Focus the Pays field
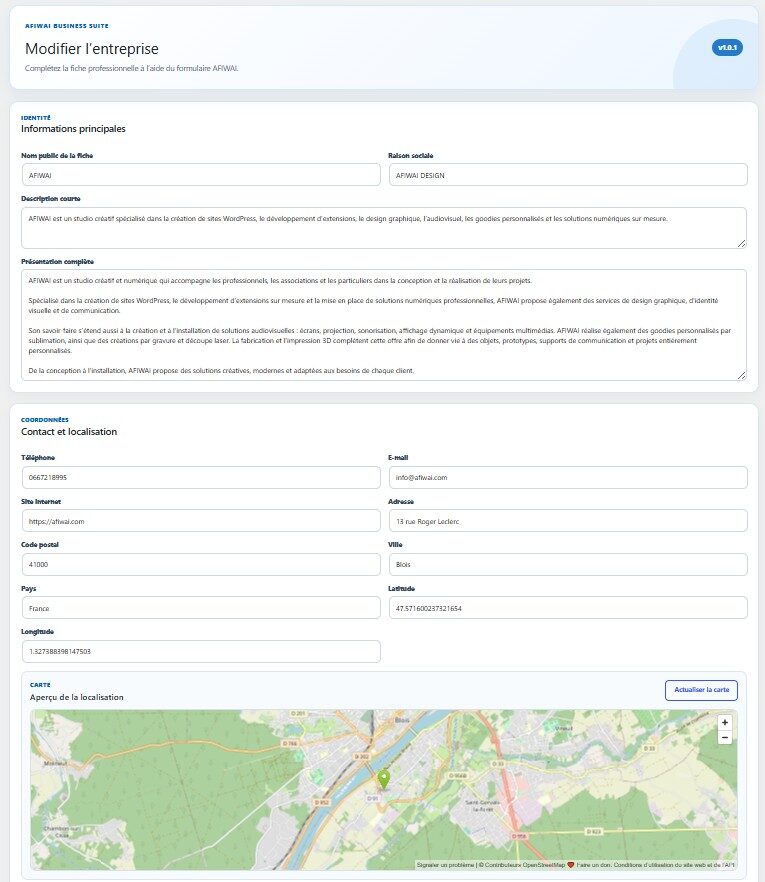This screenshot has width=765, height=882. pos(201,608)
